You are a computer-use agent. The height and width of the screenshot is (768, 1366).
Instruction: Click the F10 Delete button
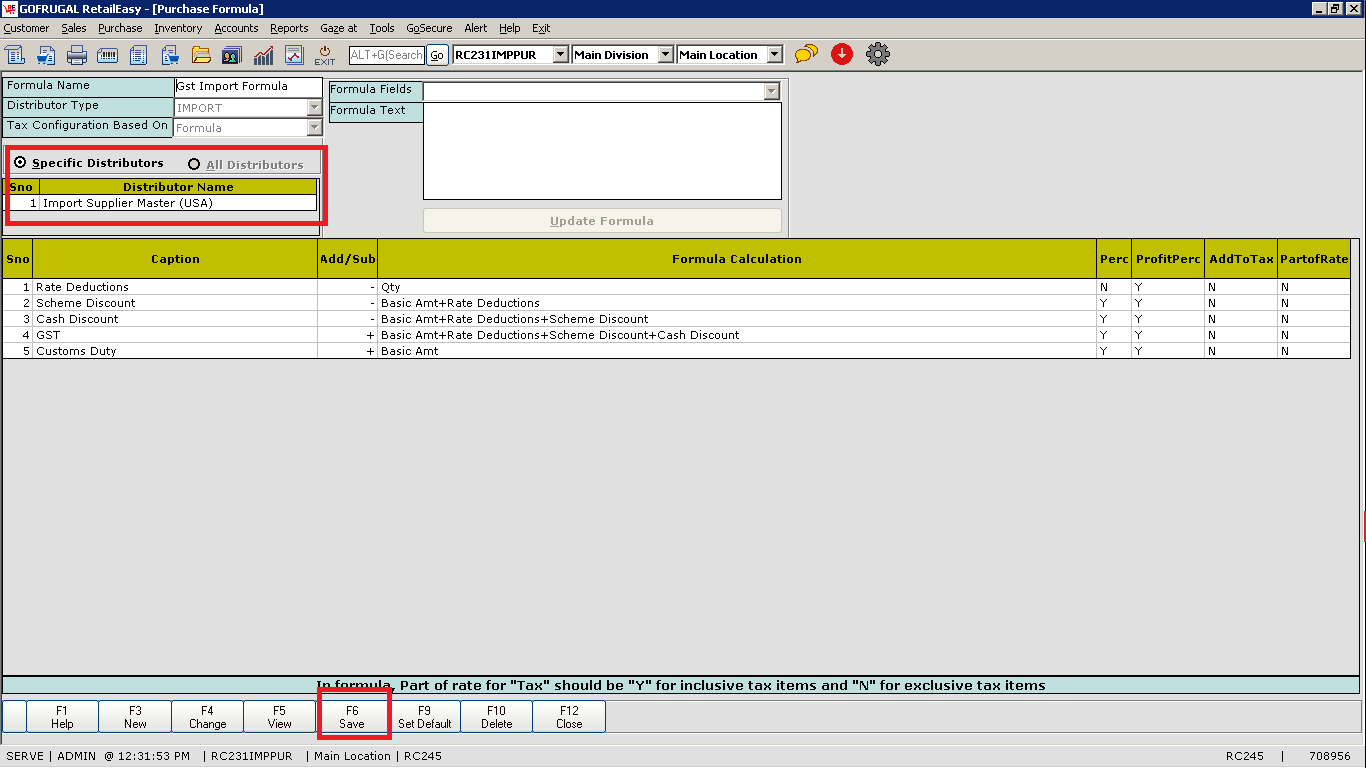click(x=497, y=717)
